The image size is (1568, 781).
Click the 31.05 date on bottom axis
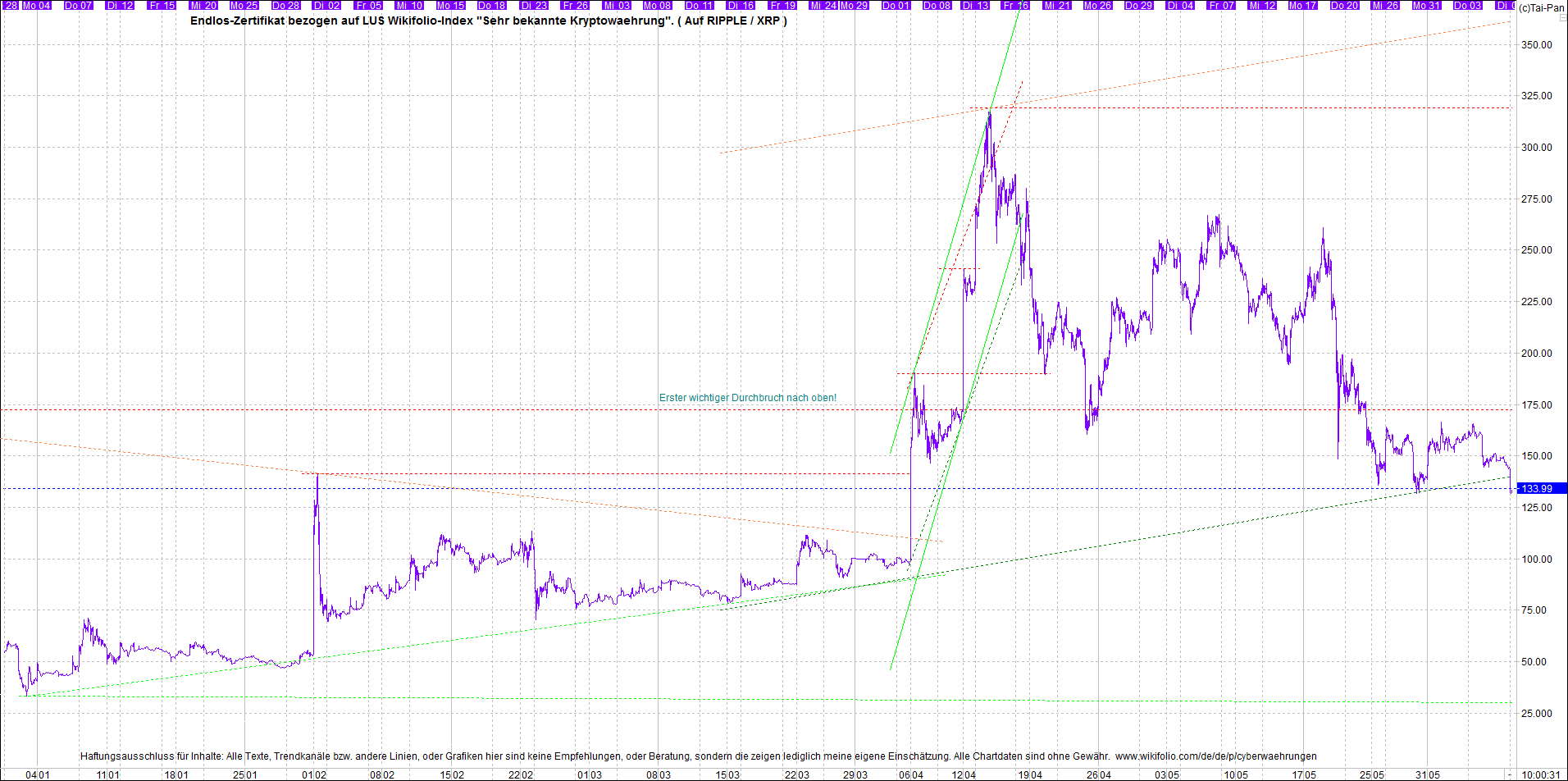point(1427,774)
